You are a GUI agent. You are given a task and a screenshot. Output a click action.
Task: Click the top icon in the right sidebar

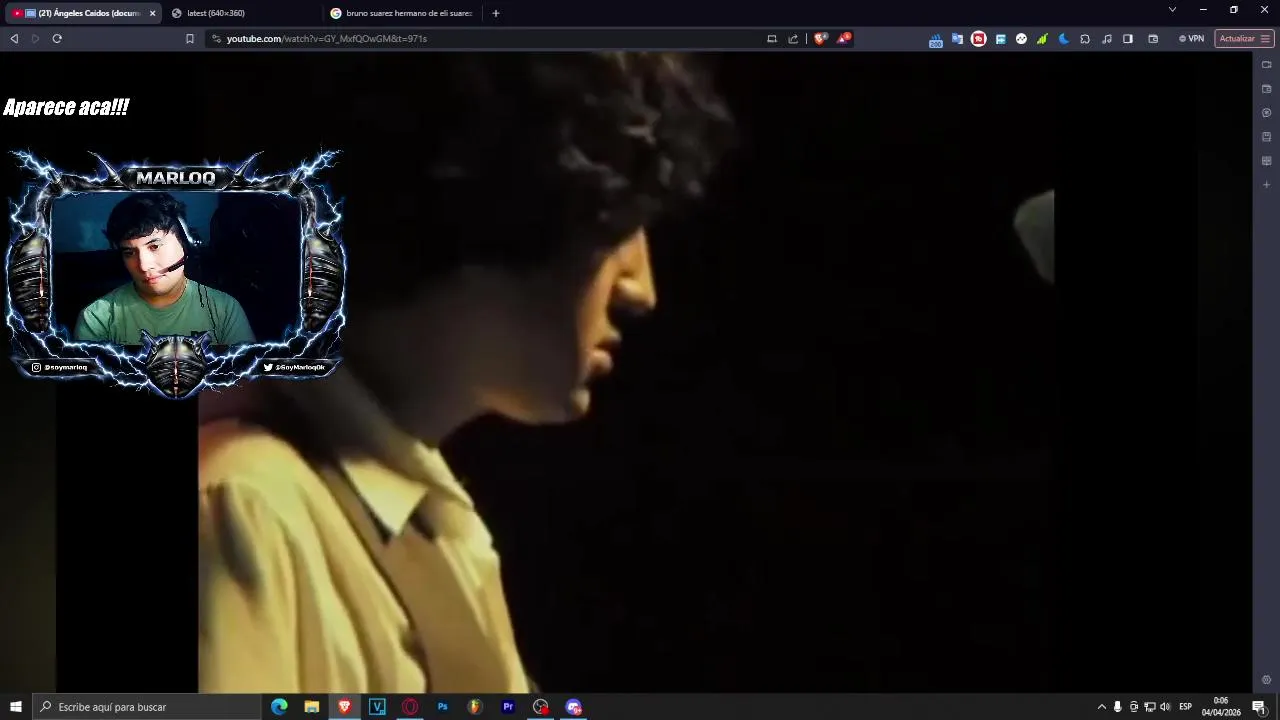[1266, 65]
